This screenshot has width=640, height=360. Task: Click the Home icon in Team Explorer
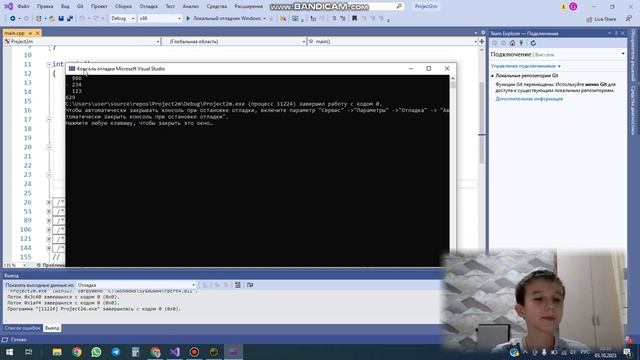point(512,43)
